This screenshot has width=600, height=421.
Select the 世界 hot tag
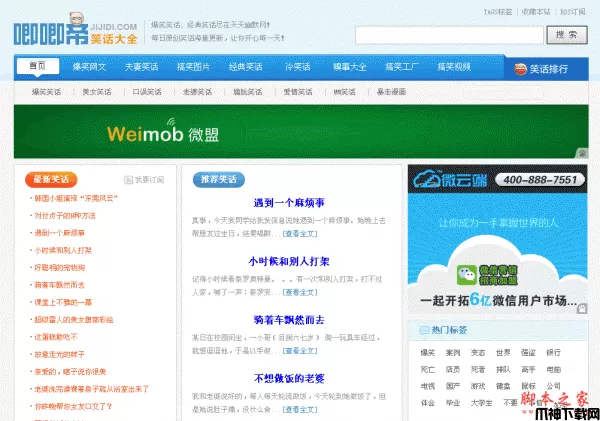[503, 353]
